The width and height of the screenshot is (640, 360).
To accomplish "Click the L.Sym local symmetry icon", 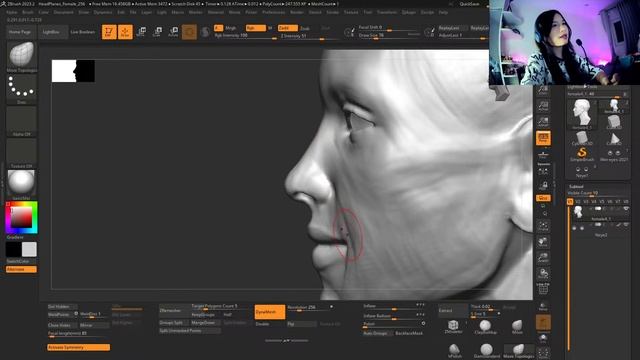I will point(543,171).
